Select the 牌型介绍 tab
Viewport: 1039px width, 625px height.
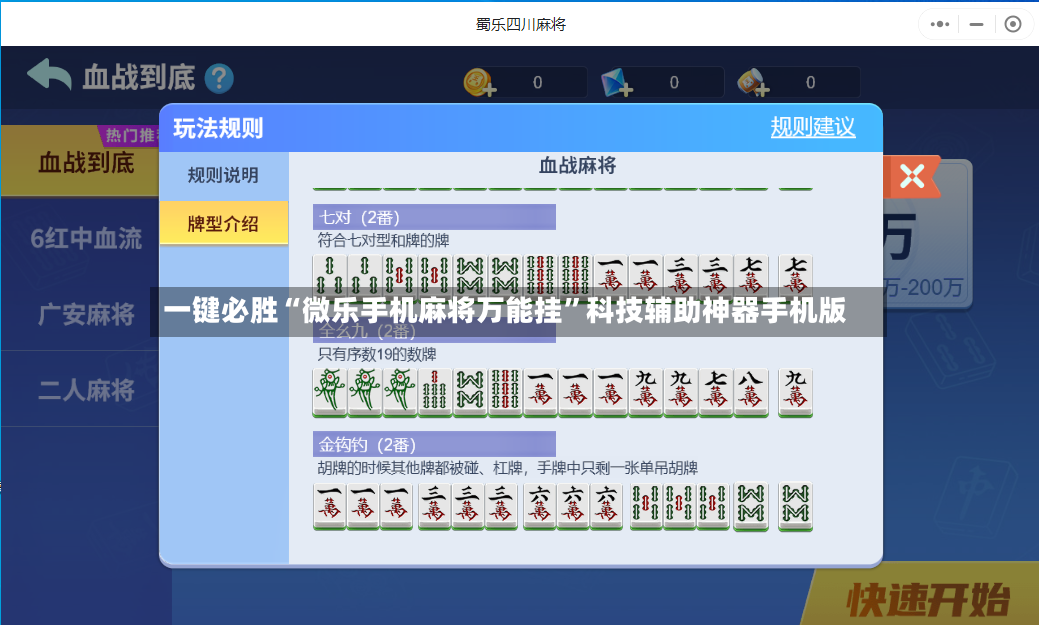coord(223,224)
